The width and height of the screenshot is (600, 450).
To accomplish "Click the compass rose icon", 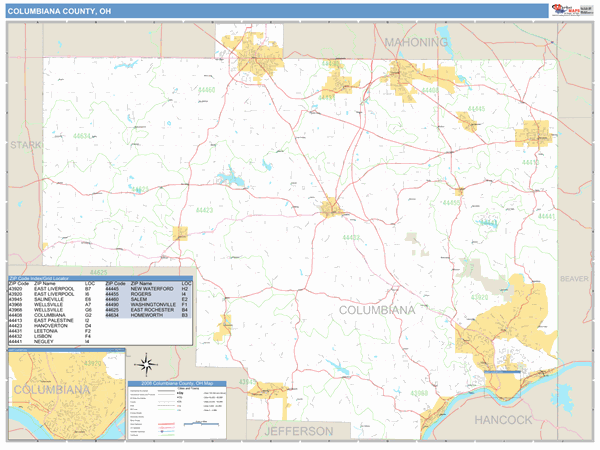I will [x=147, y=363].
